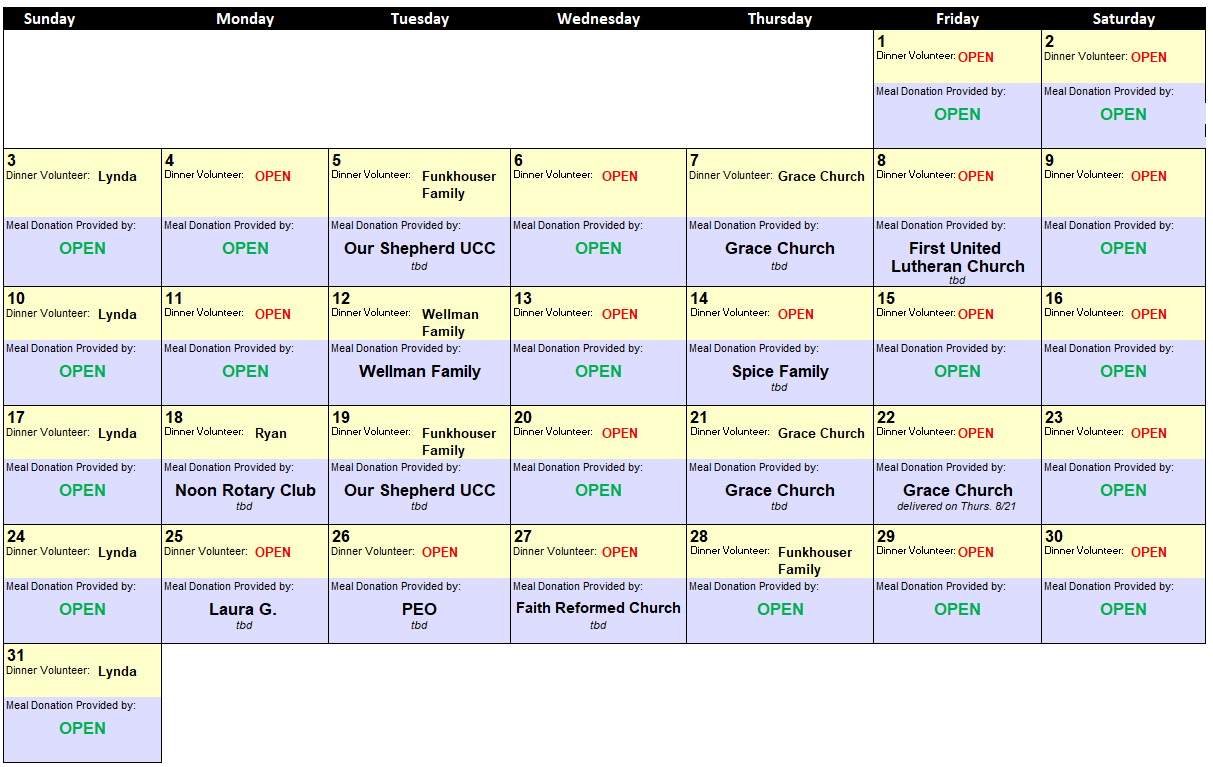Click Funkhouser Family volunteer on day 28

point(815,561)
